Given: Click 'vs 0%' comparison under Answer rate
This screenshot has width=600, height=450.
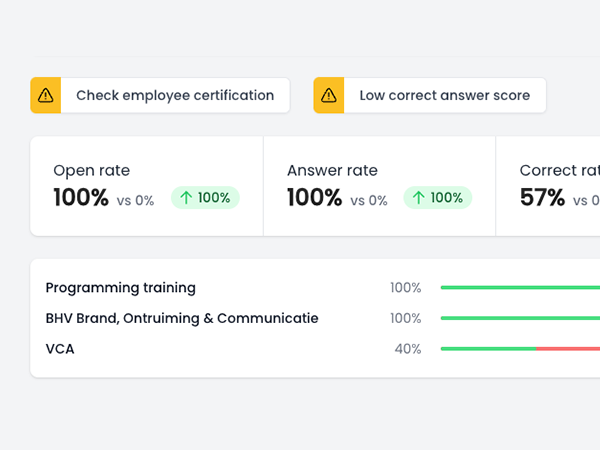Looking at the screenshot, I should point(368,200).
